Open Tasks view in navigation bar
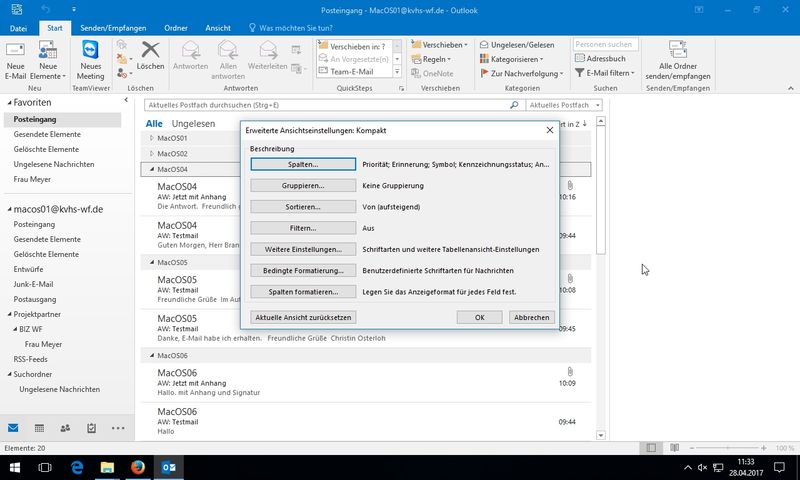This screenshot has width=800, height=480. 91,428
